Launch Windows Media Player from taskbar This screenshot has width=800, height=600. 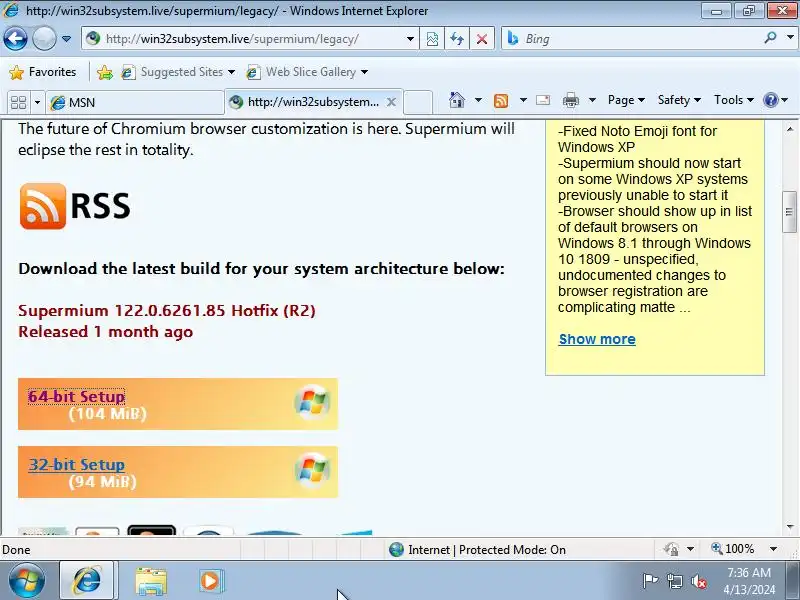(x=210, y=581)
